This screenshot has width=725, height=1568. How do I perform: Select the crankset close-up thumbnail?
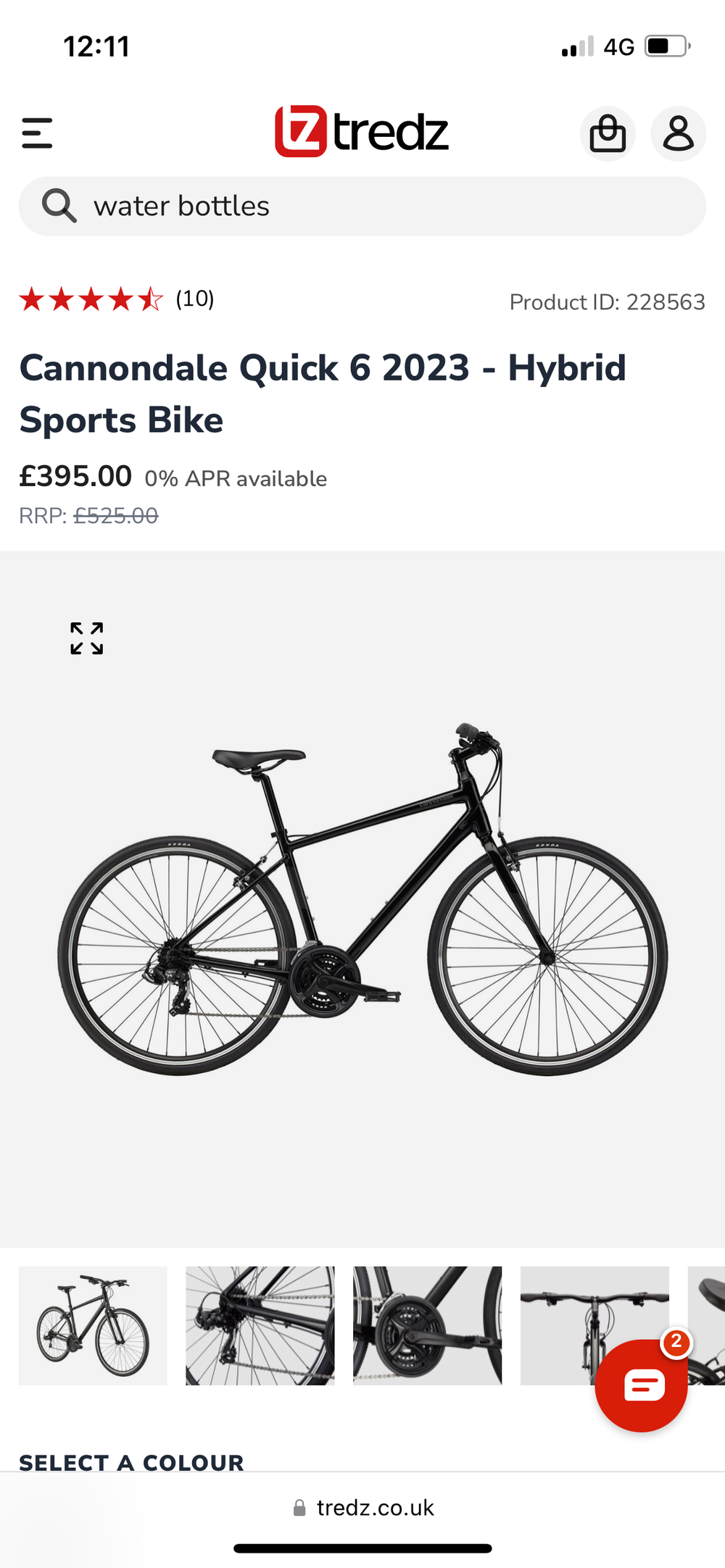(428, 1325)
